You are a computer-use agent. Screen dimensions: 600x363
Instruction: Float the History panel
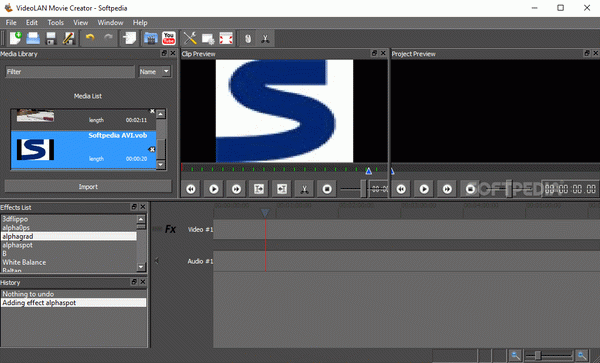pos(134,282)
